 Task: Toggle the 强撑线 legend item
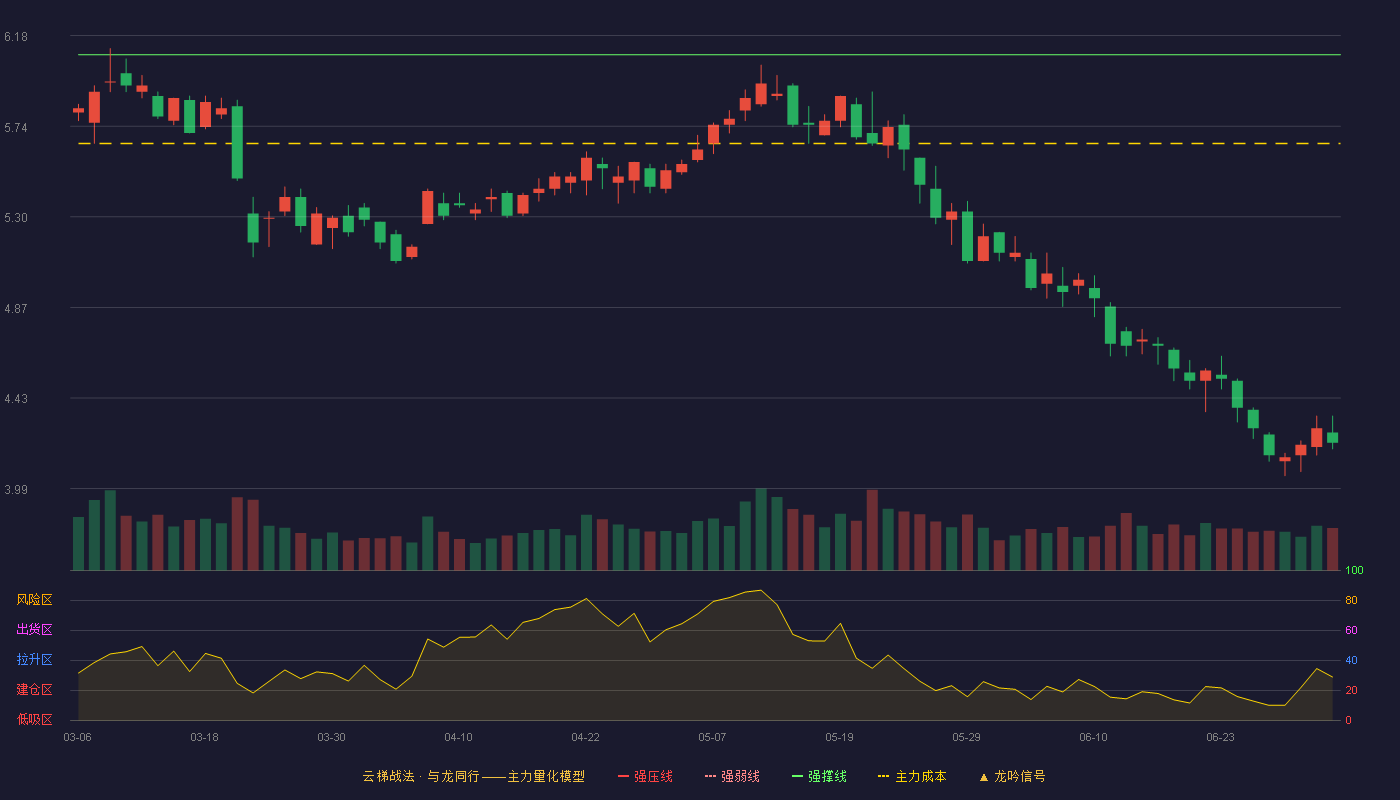[x=819, y=776]
